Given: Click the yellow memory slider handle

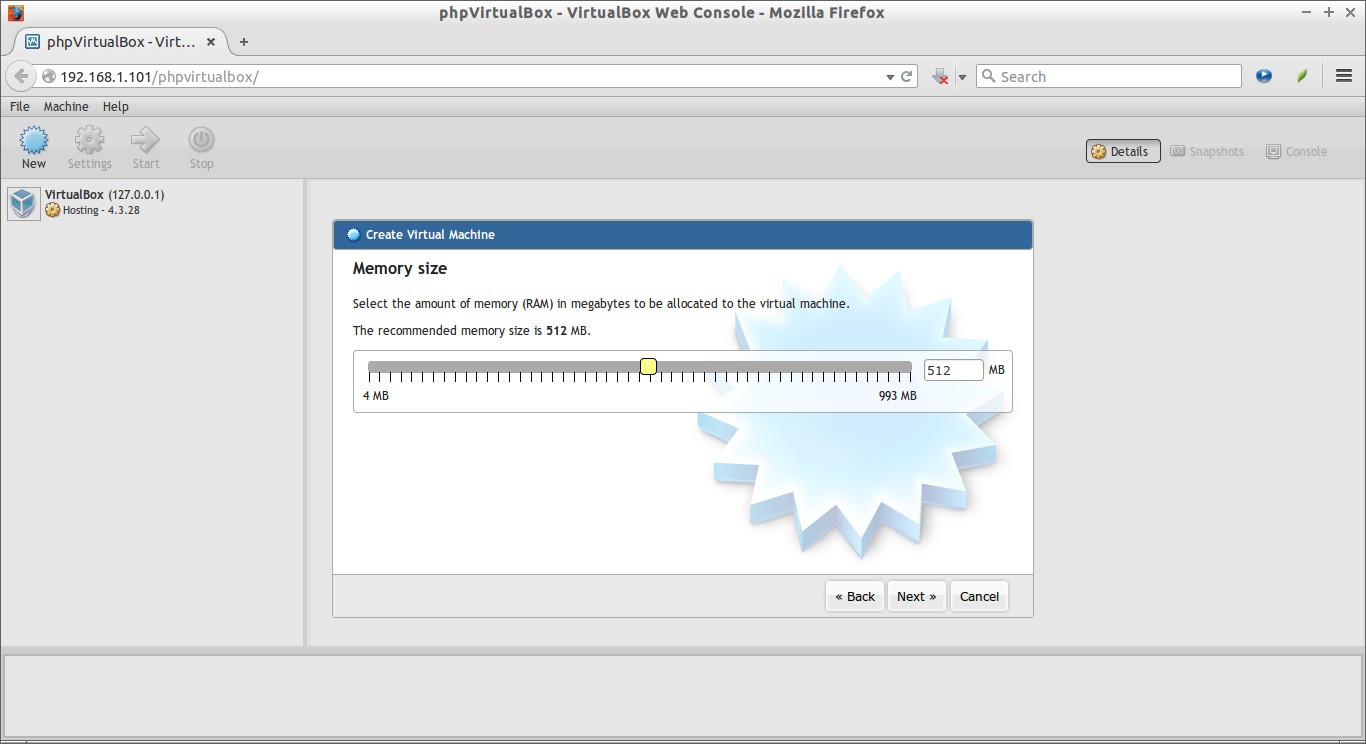Looking at the screenshot, I should (x=648, y=367).
